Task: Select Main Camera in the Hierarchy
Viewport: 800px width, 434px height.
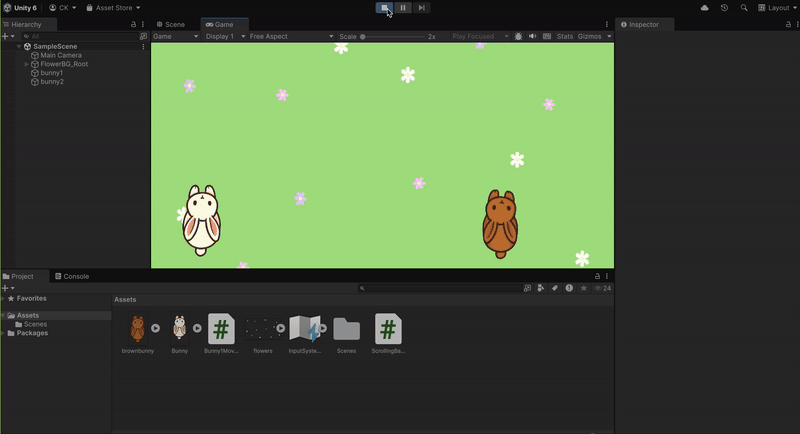Action: click(61, 55)
